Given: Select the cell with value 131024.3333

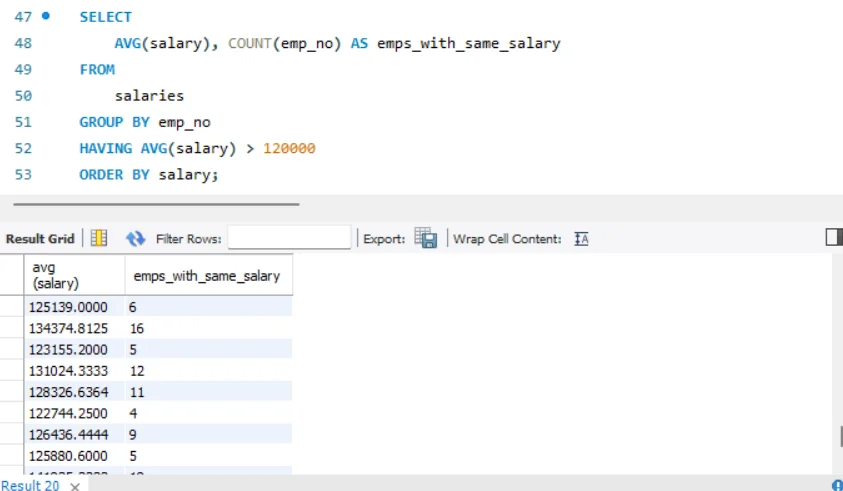Looking at the screenshot, I should coord(68,370).
